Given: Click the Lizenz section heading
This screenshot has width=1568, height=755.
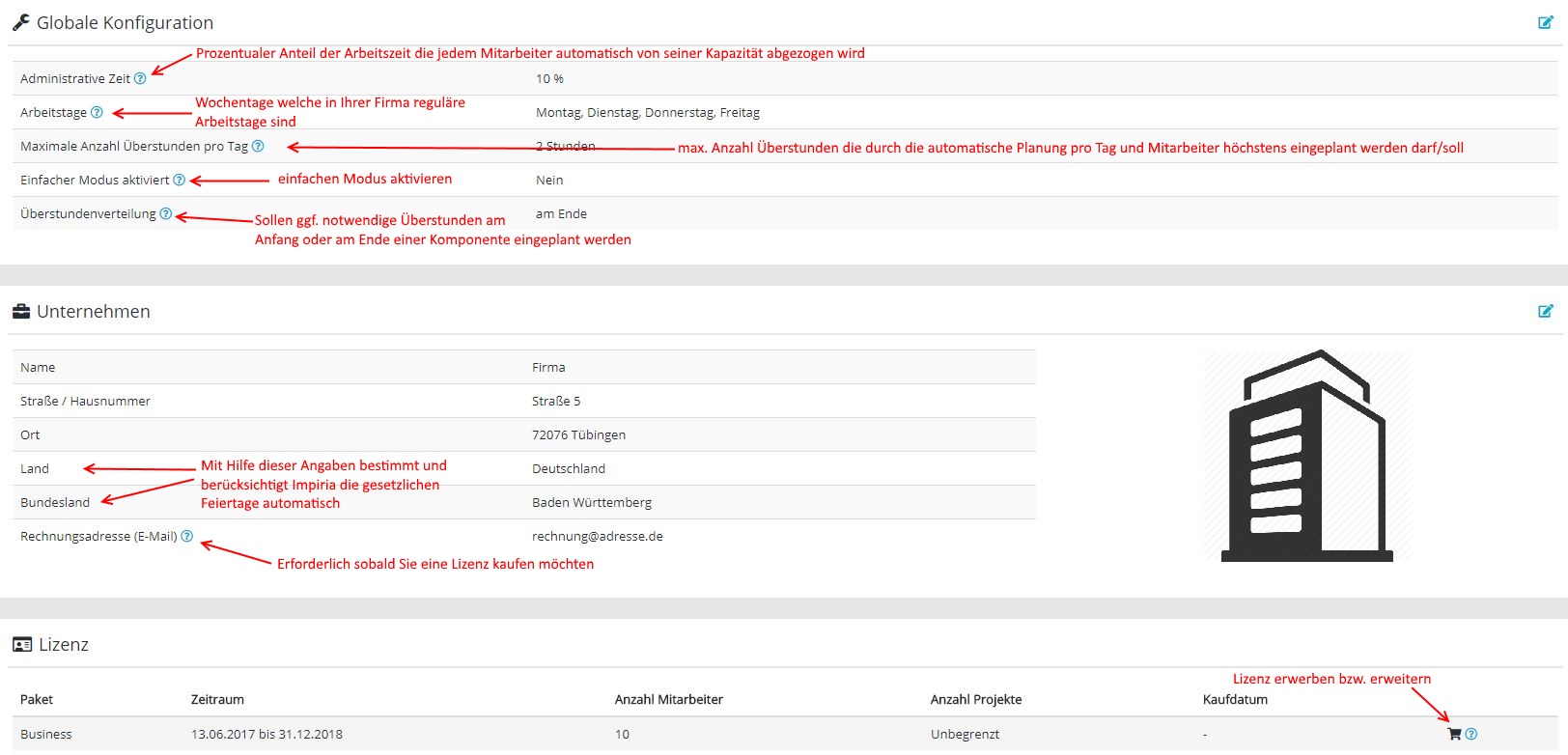Looking at the screenshot, I should pyautogui.click(x=63, y=644).
